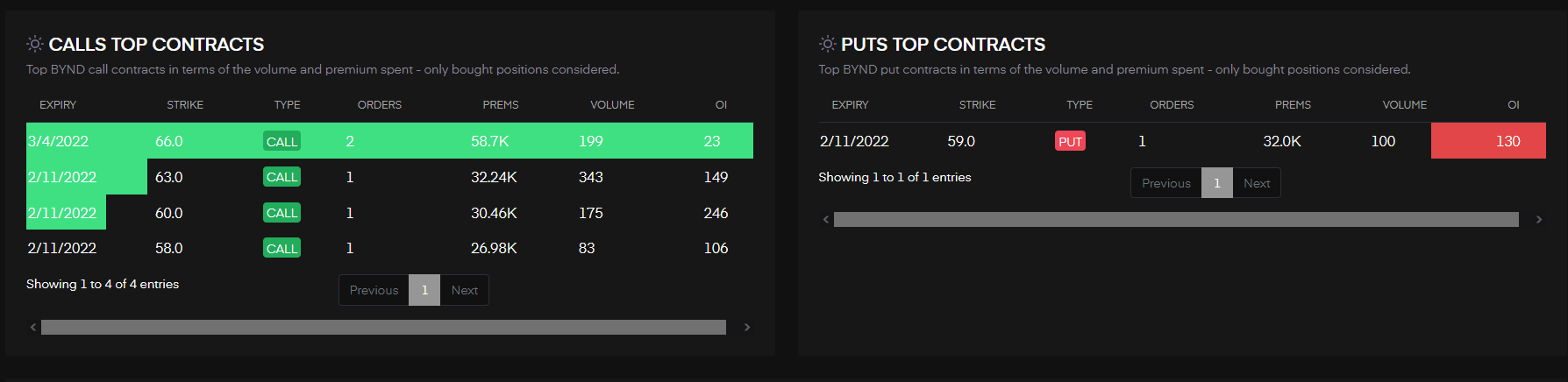1568x382 pixels.
Task: Click the sun icon beside Calls Top Contracts
Action: point(35,44)
